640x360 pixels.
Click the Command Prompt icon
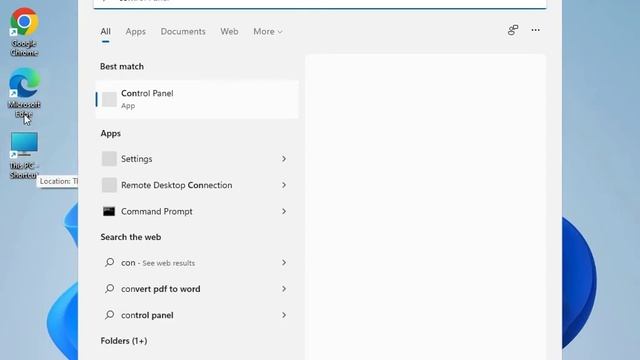coord(109,211)
